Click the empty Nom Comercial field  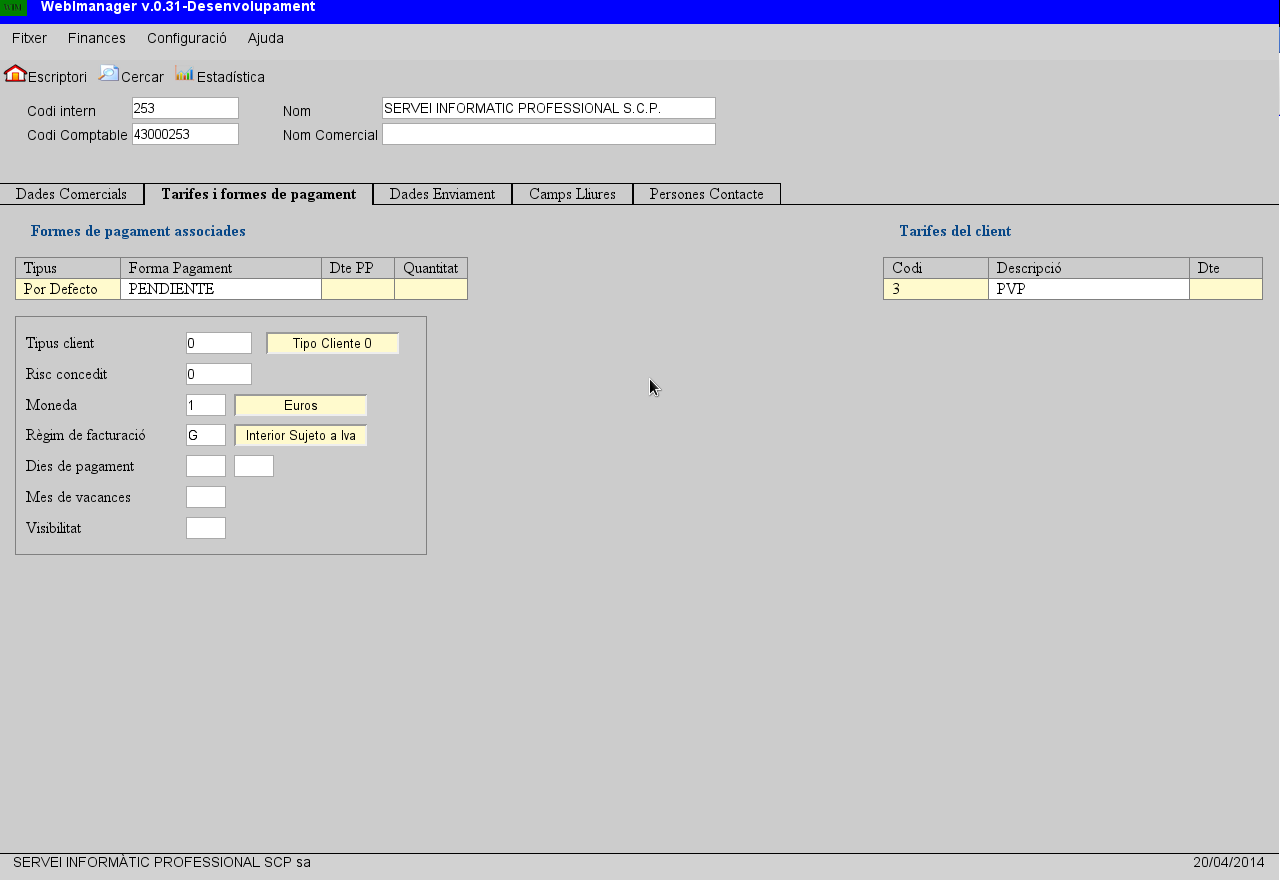pyautogui.click(x=548, y=133)
